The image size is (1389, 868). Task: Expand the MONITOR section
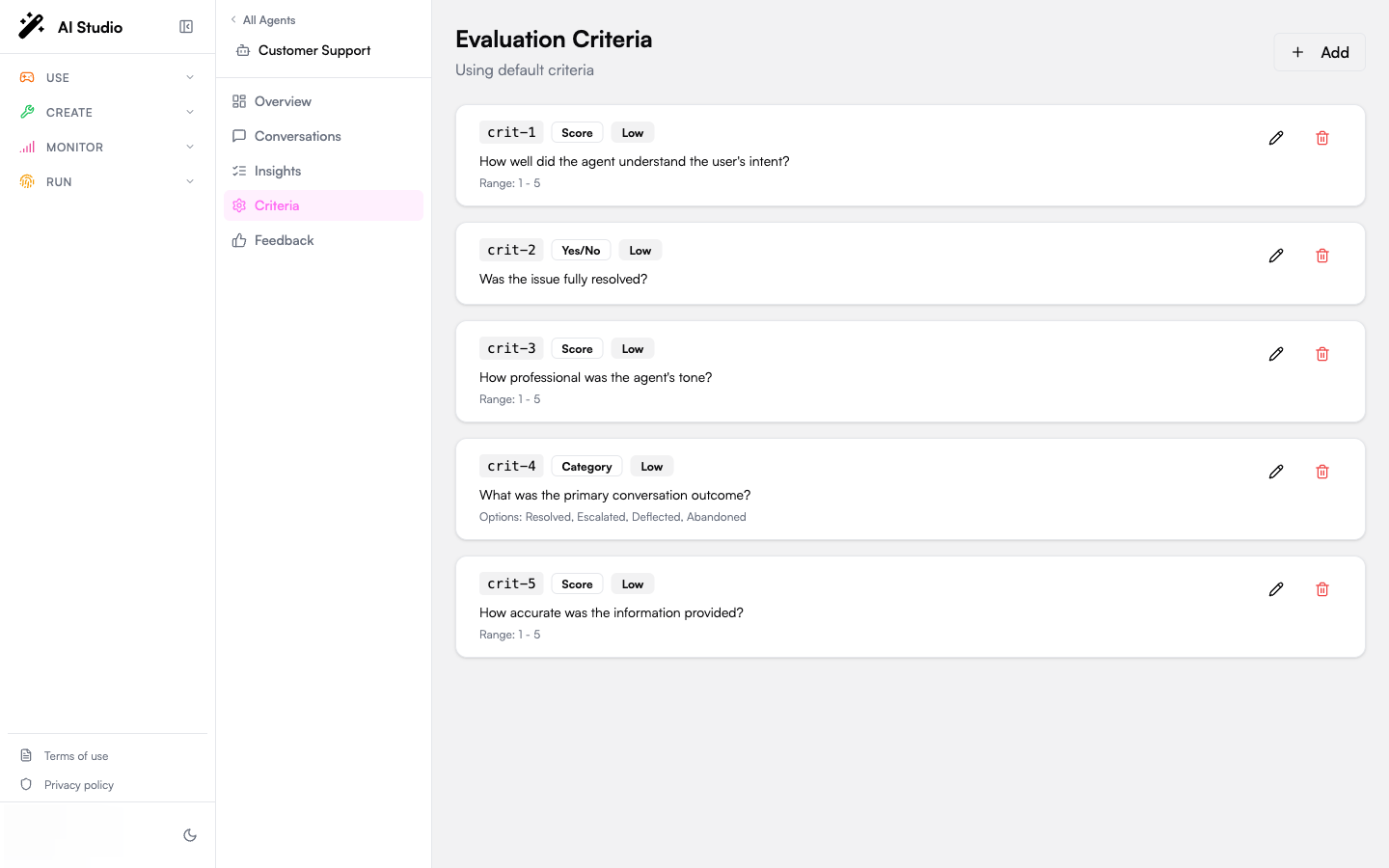pos(108,147)
